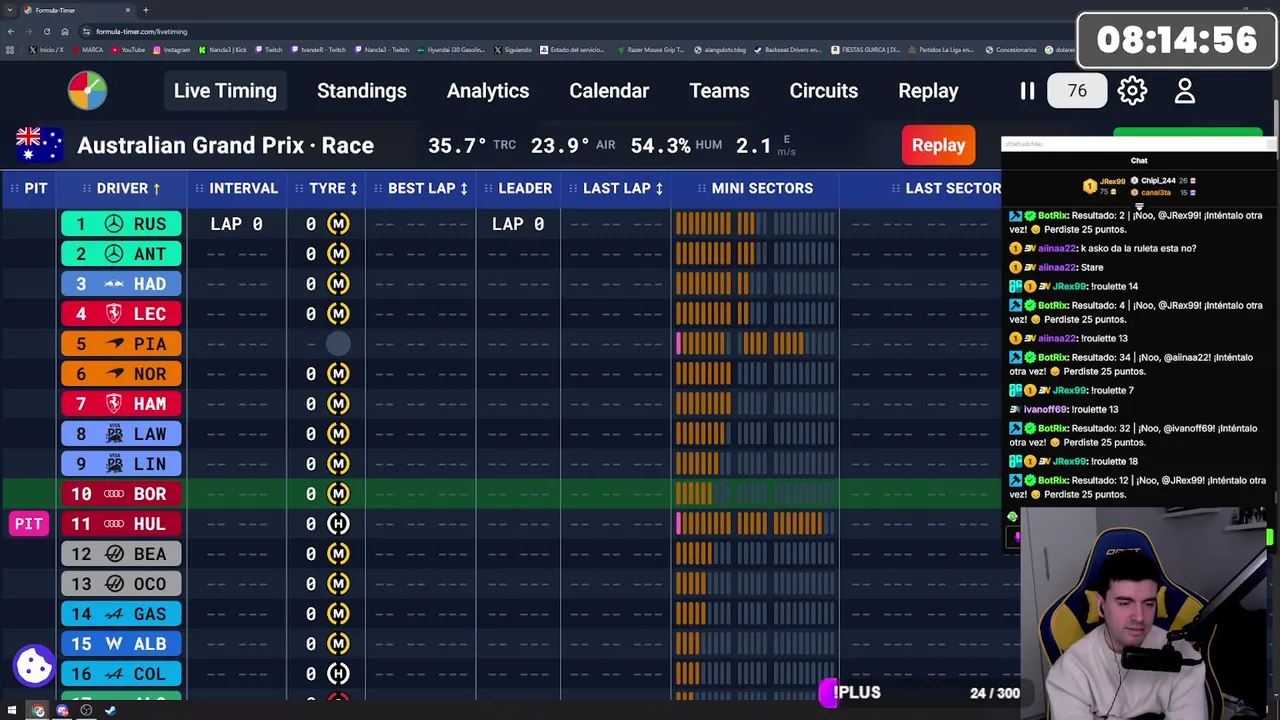Go to the browser home page
The image size is (1280, 720).
pyautogui.click(x=65, y=31)
